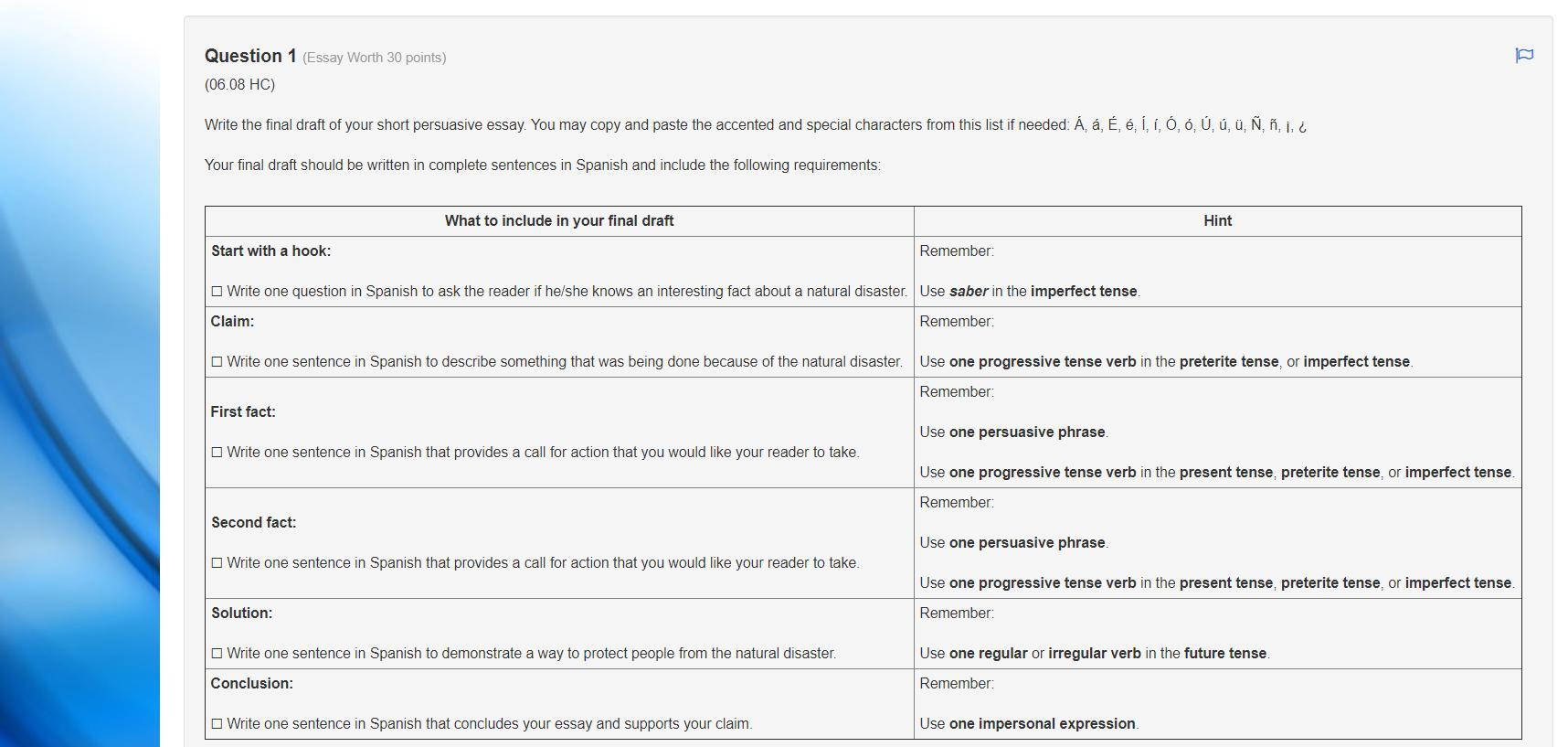The image size is (1568, 747).
Task: Check the hook question requirement box
Action: [217, 292]
